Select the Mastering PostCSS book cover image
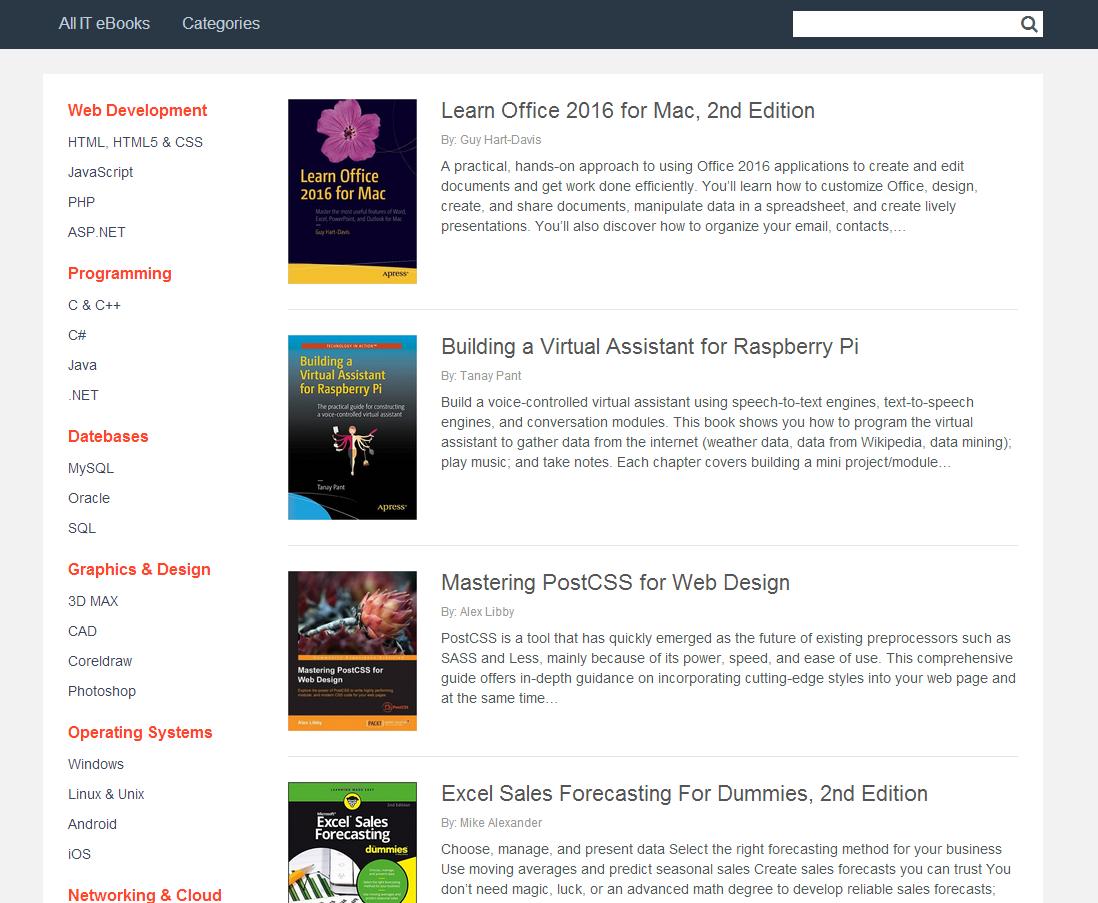The width and height of the screenshot is (1098, 903). click(352, 650)
